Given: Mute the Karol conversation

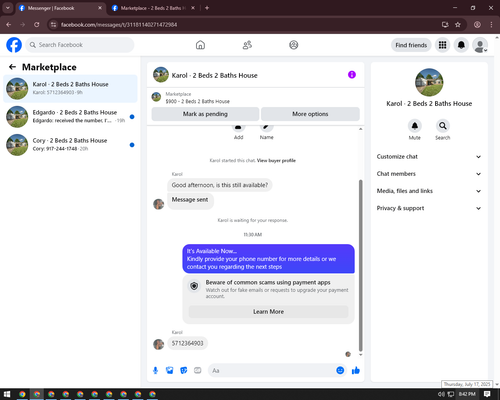Looking at the screenshot, I should tap(415, 126).
